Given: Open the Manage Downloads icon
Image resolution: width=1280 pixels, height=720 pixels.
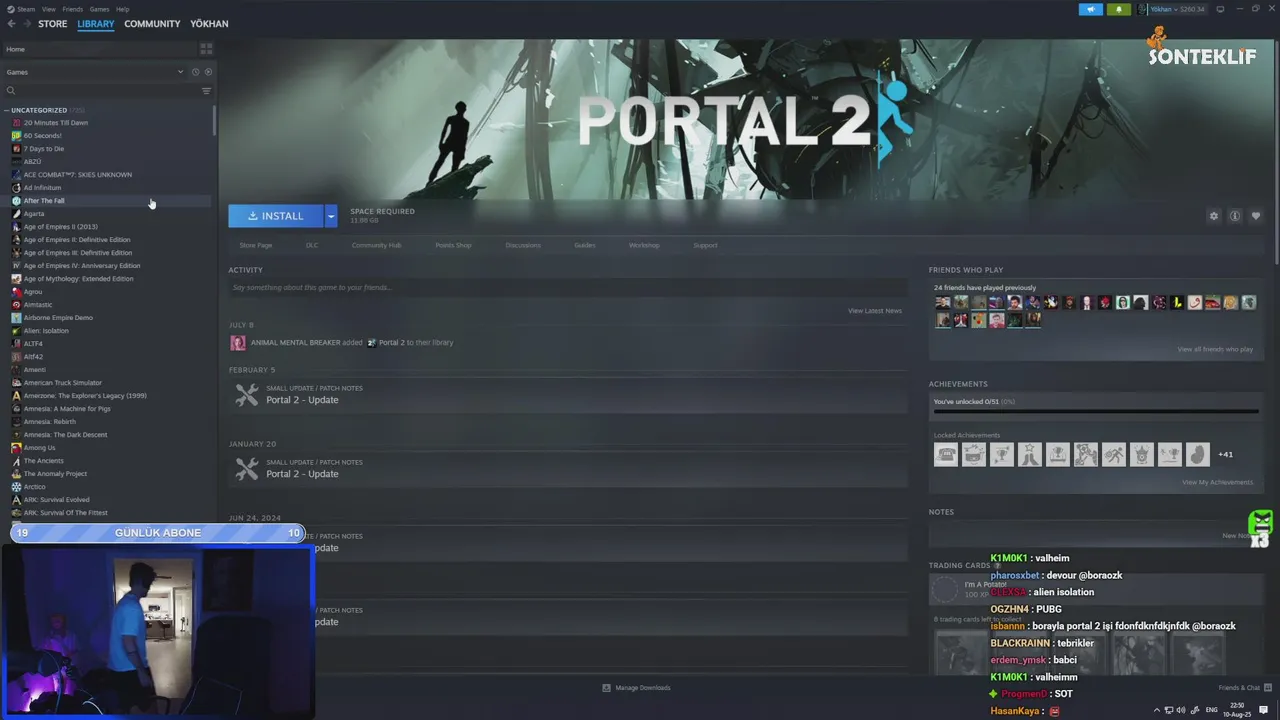Looking at the screenshot, I should pyautogui.click(x=606, y=688).
